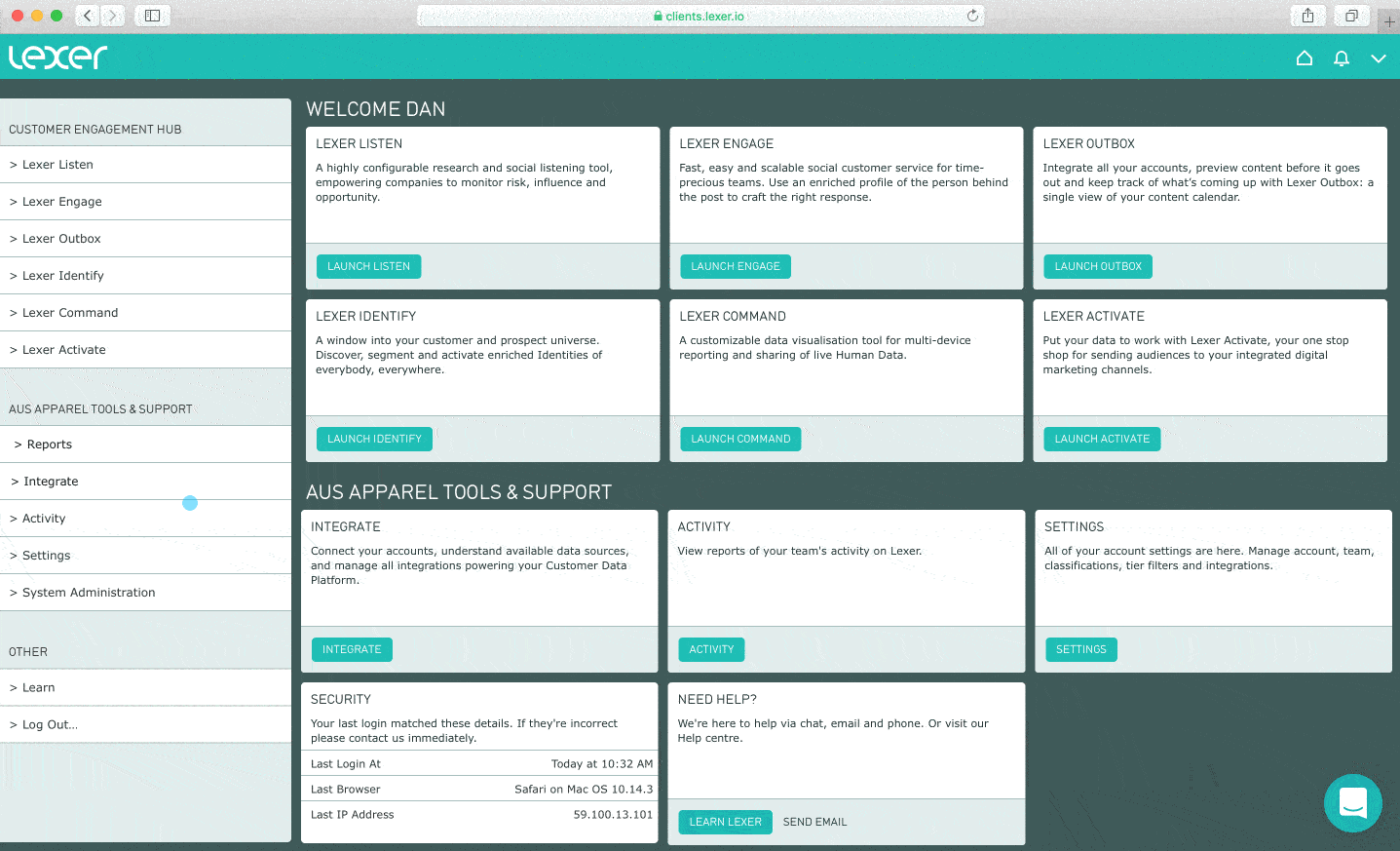
Task: Open the notifications bell icon
Action: [x=1342, y=58]
